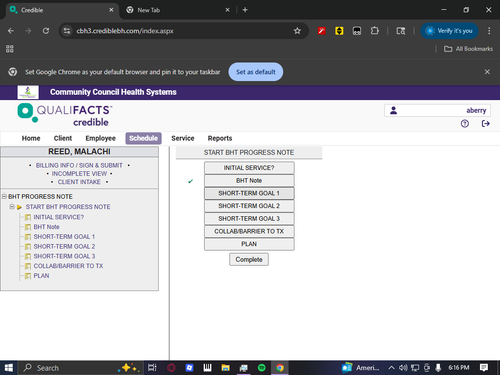Click the aberry username field
Screen dimensions: 500x375
[x=437, y=110]
